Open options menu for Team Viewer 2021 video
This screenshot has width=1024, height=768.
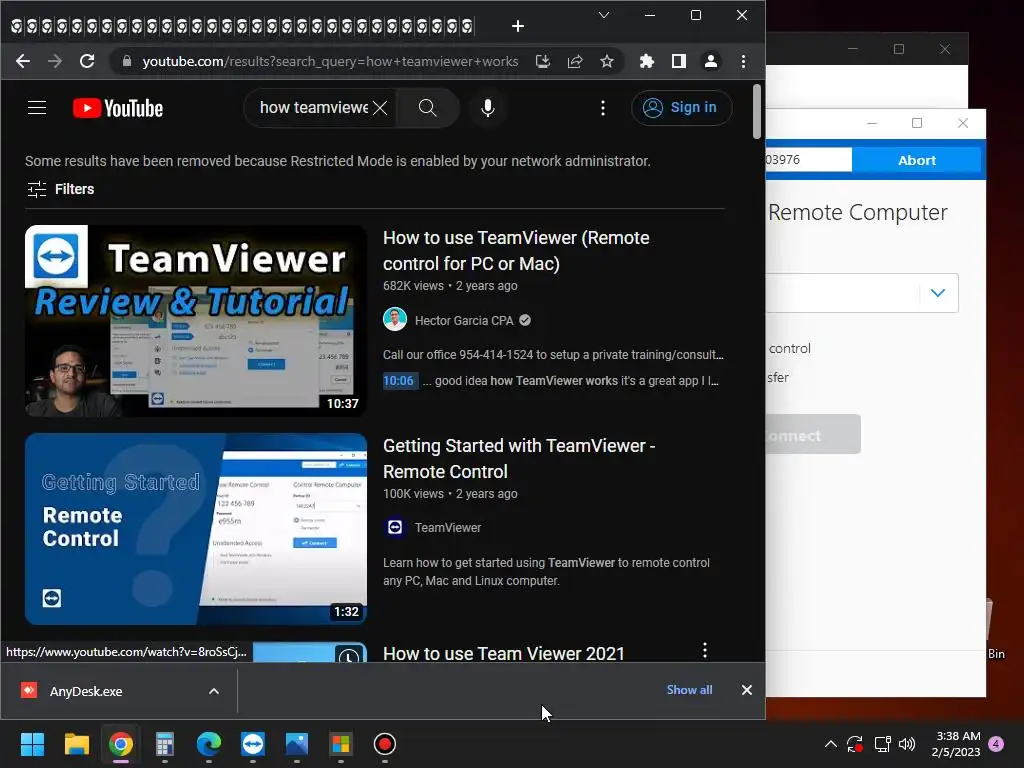tap(705, 650)
